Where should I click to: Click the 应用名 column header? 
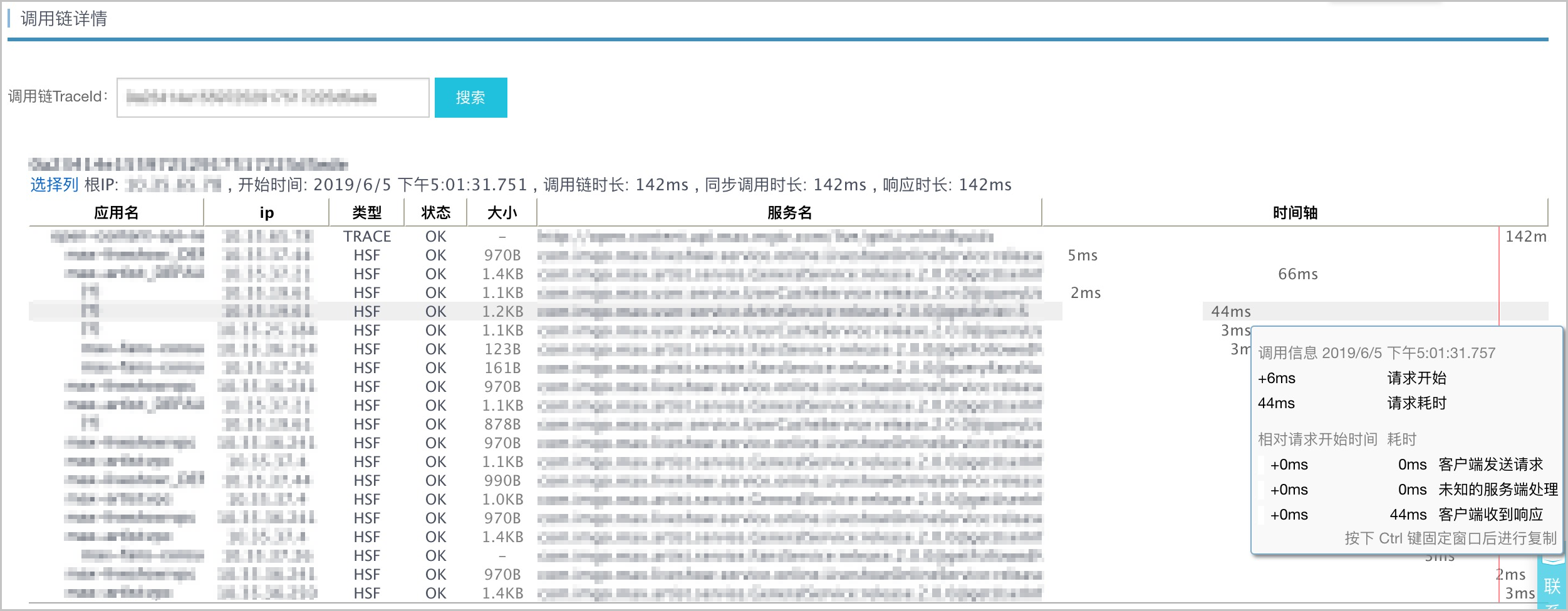point(116,213)
